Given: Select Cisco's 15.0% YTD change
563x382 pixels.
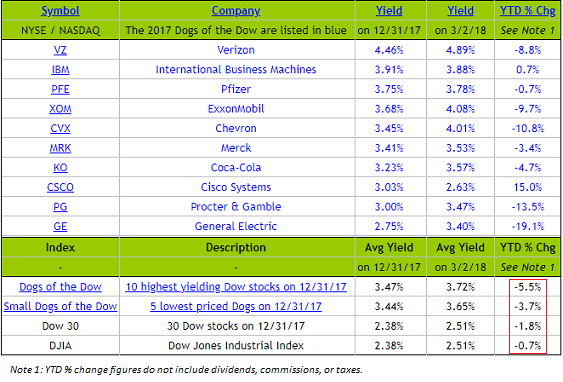Looking at the screenshot, I should point(528,187).
